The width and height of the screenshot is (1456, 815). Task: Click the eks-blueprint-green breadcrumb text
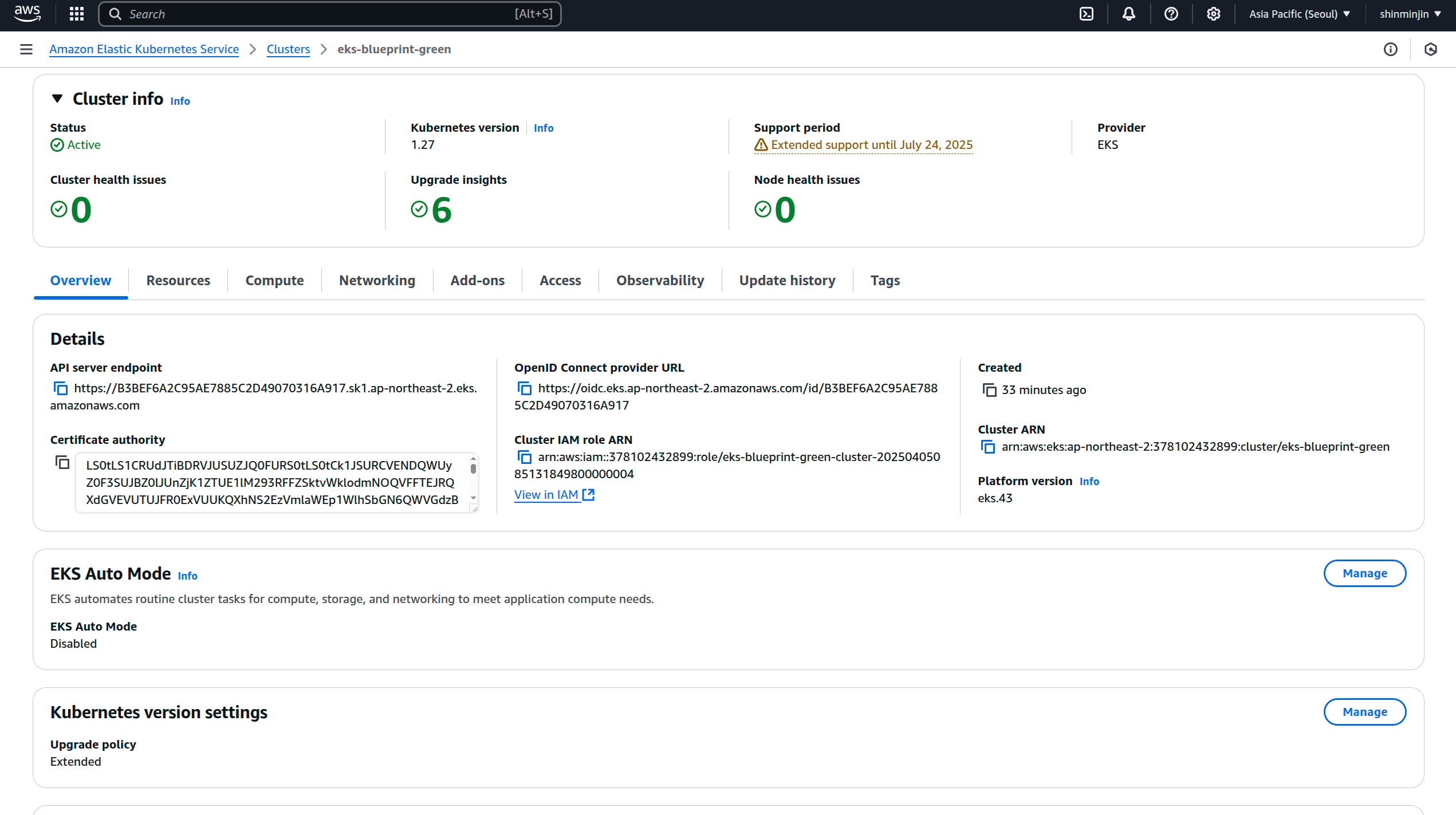[x=394, y=49]
